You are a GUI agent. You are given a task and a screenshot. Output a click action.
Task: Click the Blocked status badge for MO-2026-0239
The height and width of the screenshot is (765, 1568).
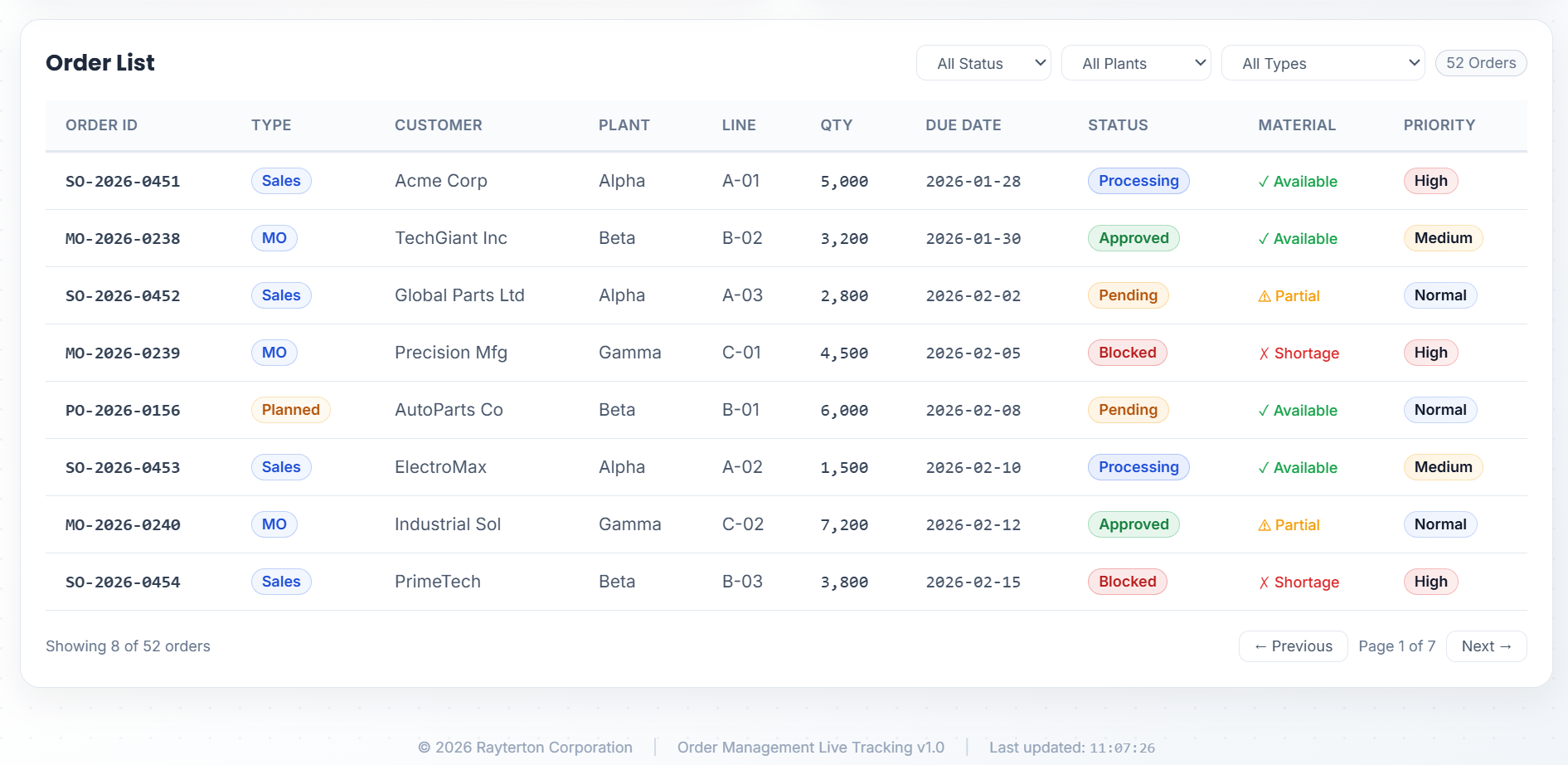click(x=1127, y=353)
